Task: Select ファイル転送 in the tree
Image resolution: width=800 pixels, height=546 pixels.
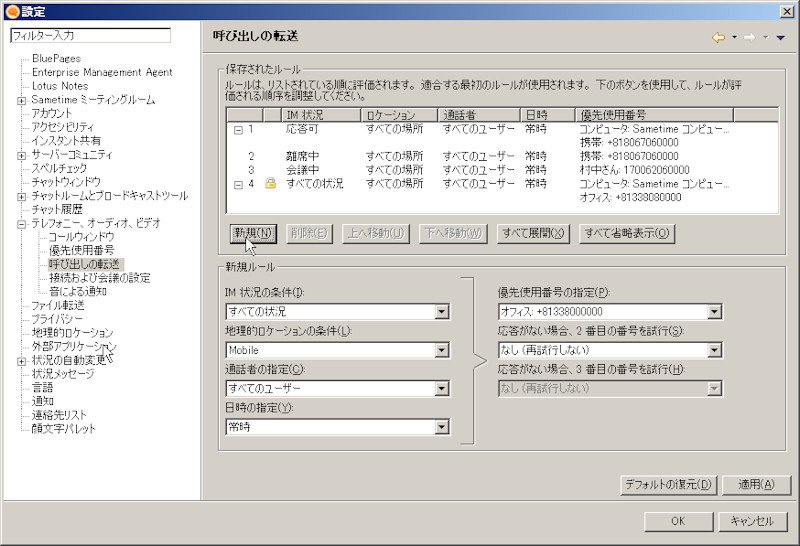Action: [x=58, y=306]
